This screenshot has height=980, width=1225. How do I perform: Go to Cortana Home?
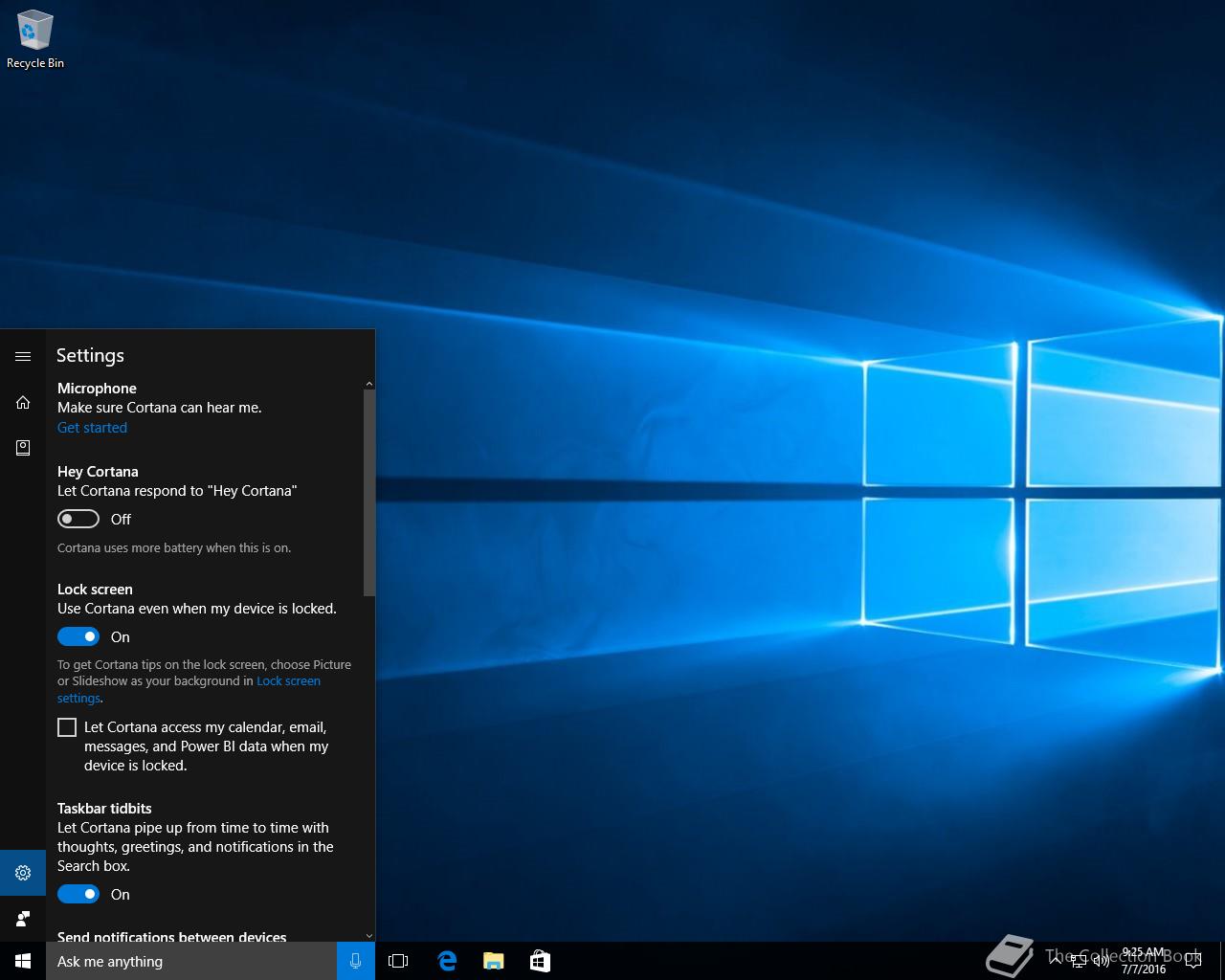(x=23, y=402)
